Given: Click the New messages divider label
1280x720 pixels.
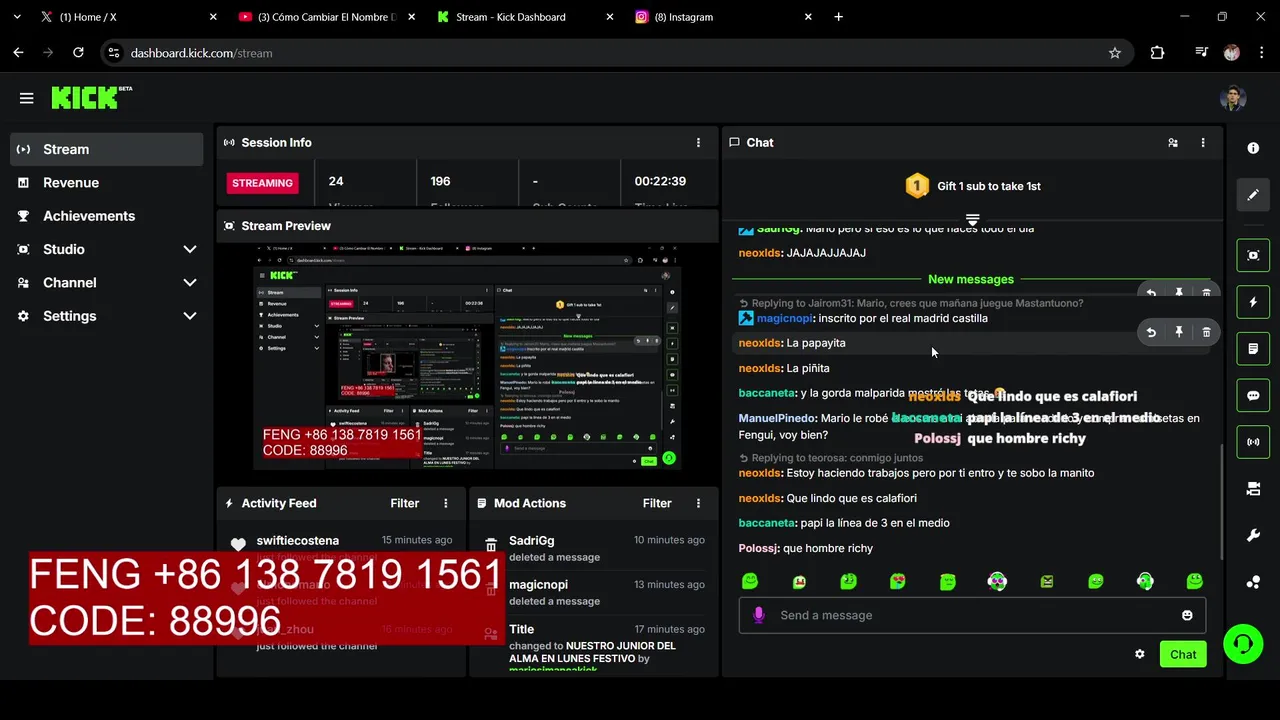Looking at the screenshot, I should 970,279.
